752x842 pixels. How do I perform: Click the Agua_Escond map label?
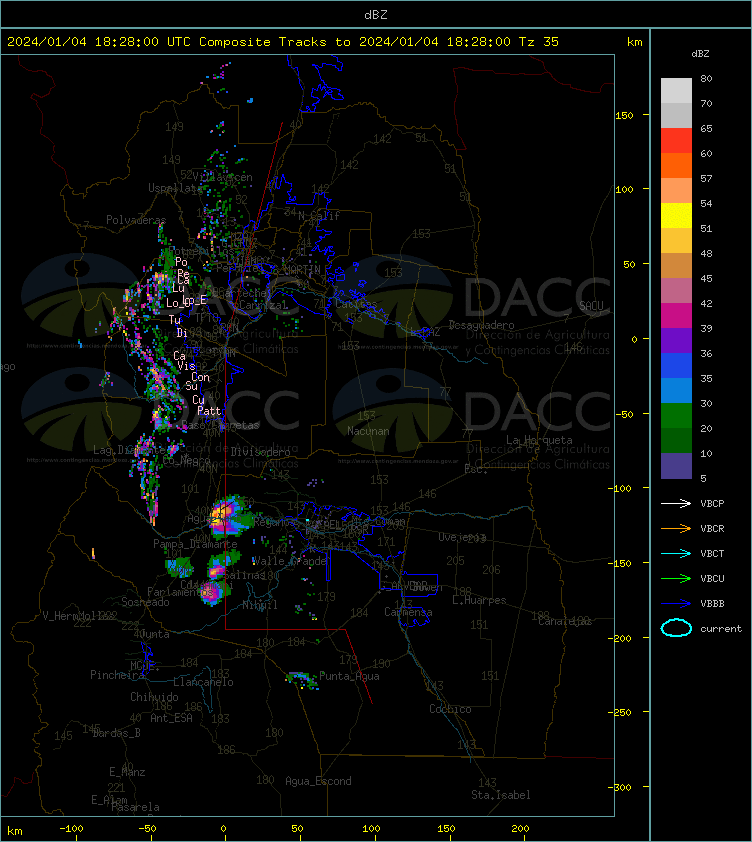pos(318,781)
